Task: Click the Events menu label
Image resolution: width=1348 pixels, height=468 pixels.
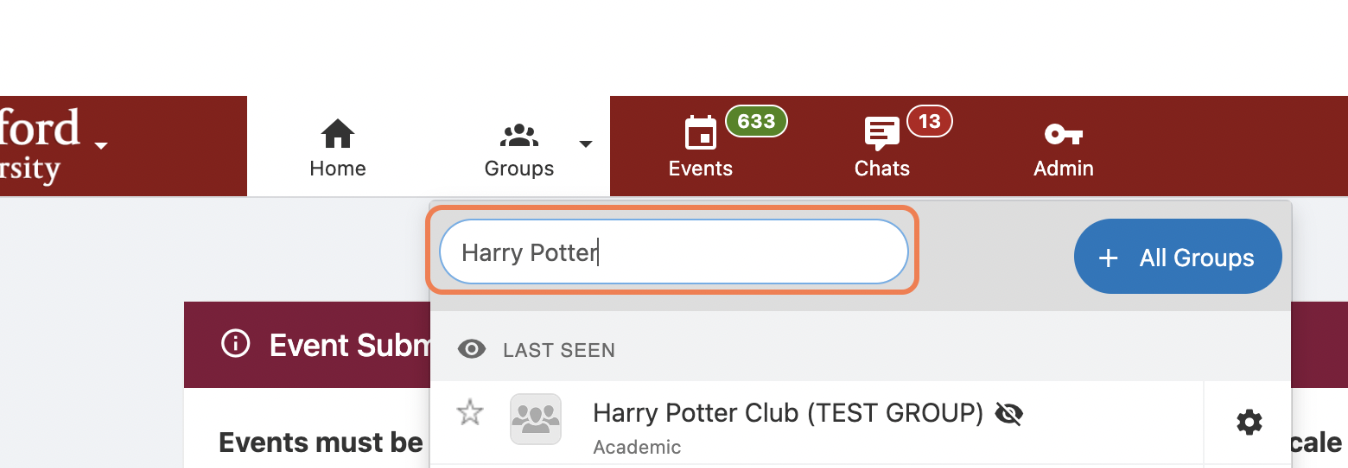Action: tap(700, 168)
